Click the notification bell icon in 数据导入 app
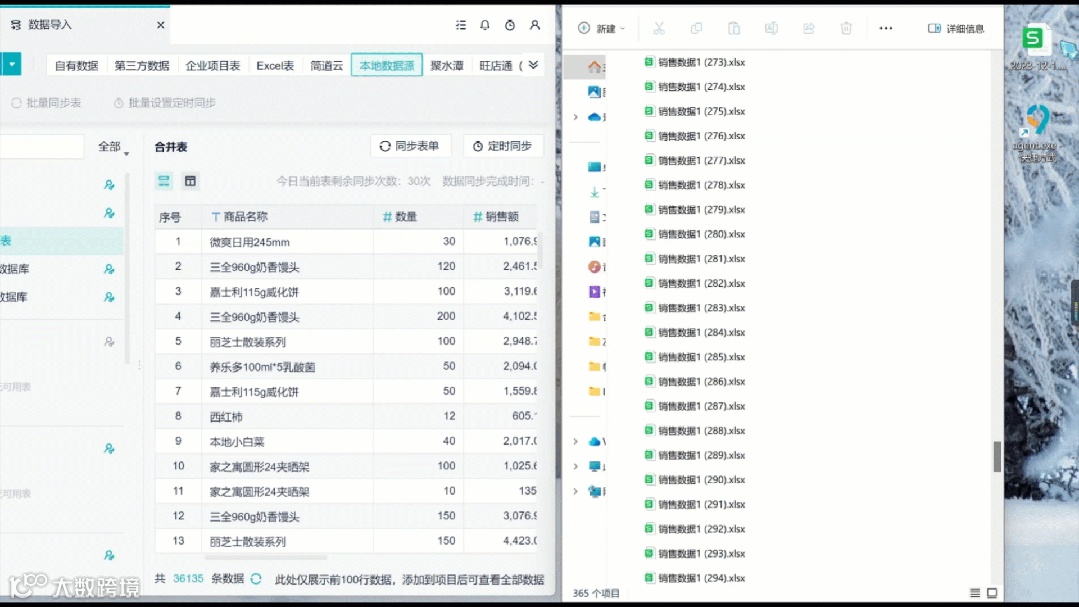This screenshot has width=1079, height=607. point(484,25)
